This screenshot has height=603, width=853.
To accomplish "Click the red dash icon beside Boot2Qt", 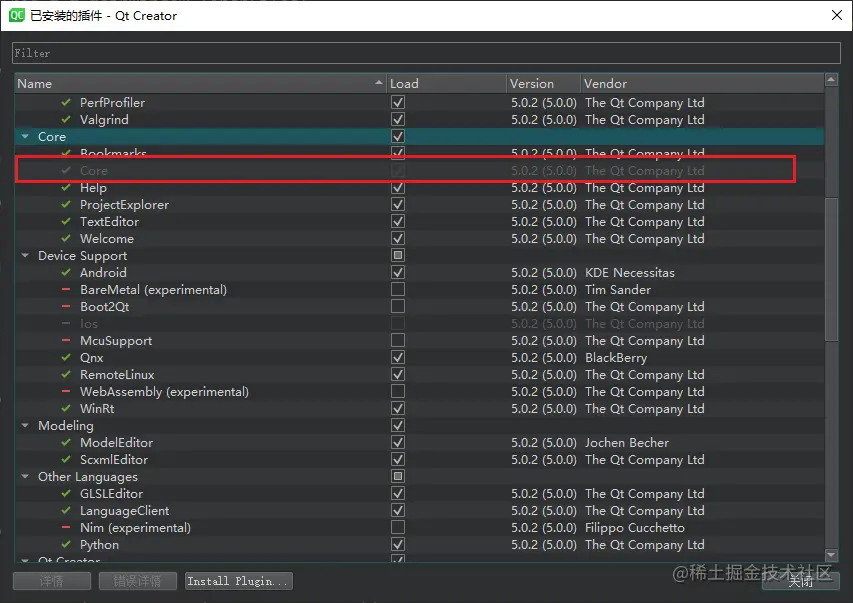I will (x=66, y=306).
